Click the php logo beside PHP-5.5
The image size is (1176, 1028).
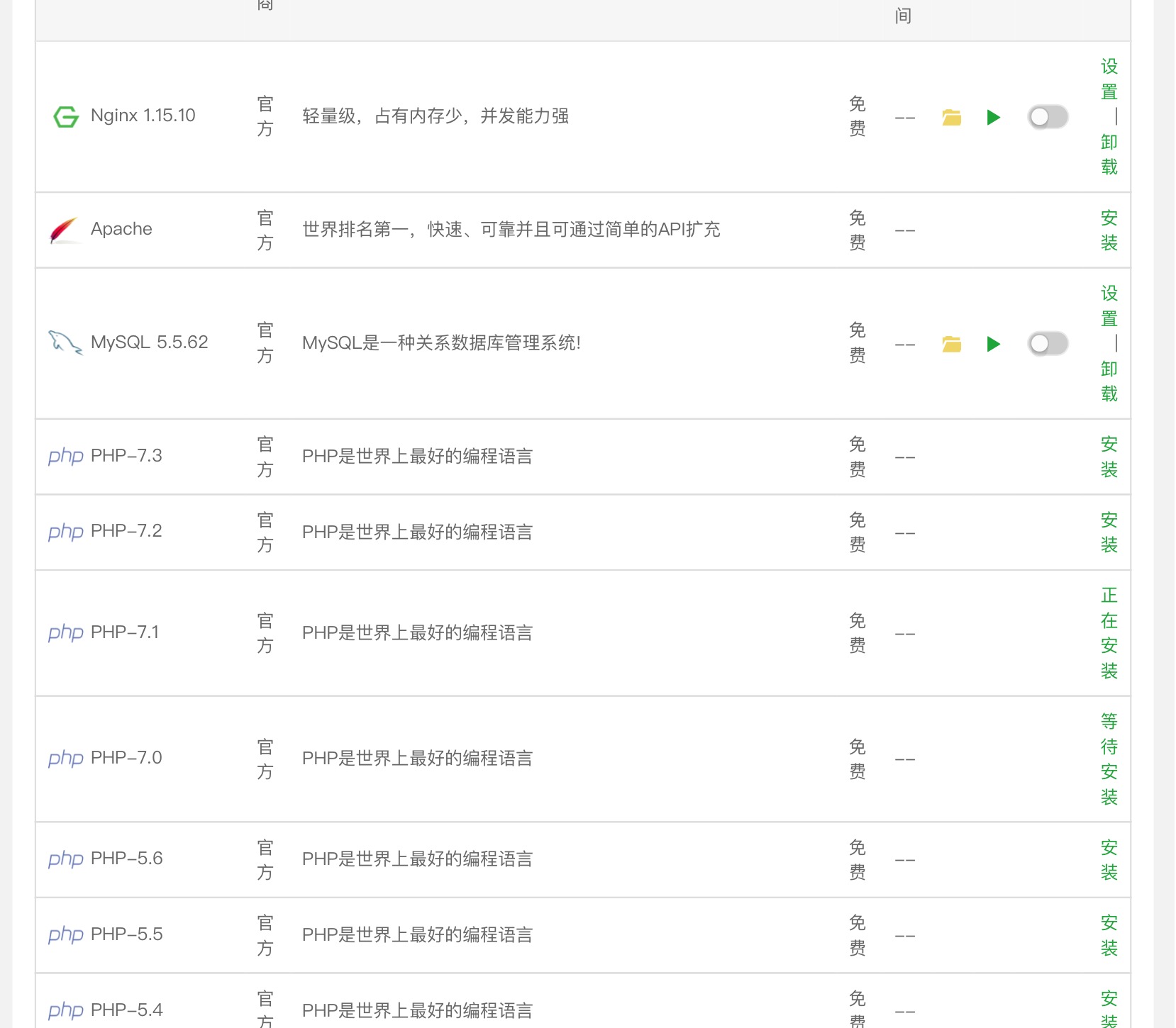[x=66, y=935]
